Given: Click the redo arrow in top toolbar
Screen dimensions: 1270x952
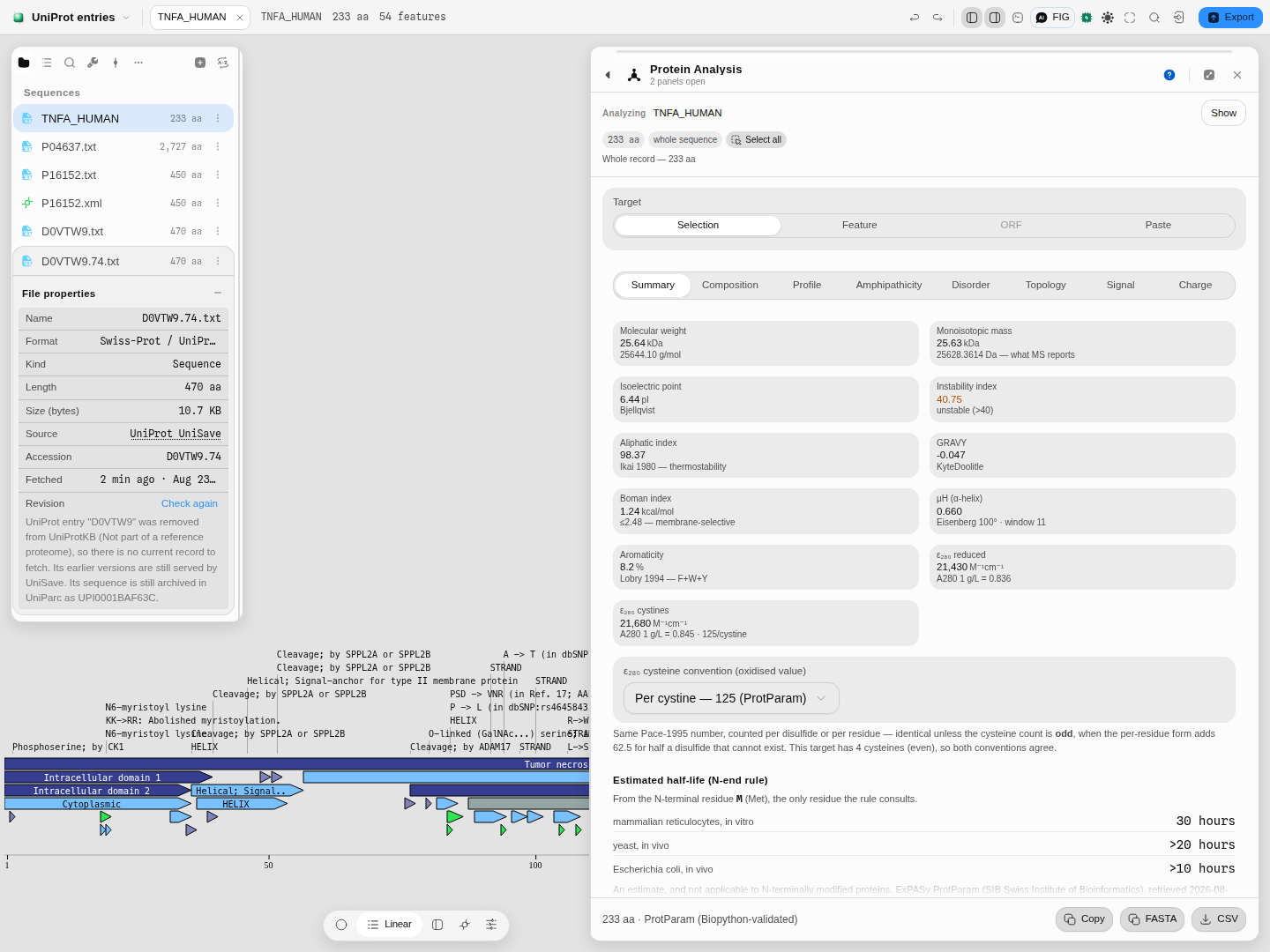Looking at the screenshot, I should [938, 18].
